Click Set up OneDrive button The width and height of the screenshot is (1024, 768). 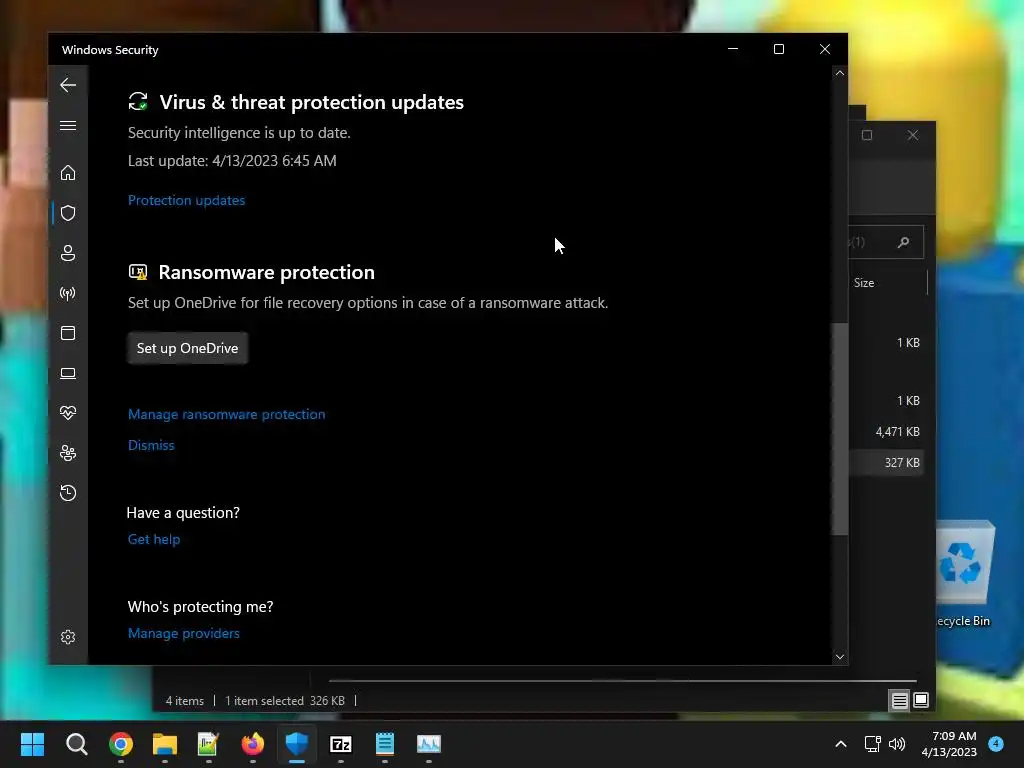187,348
